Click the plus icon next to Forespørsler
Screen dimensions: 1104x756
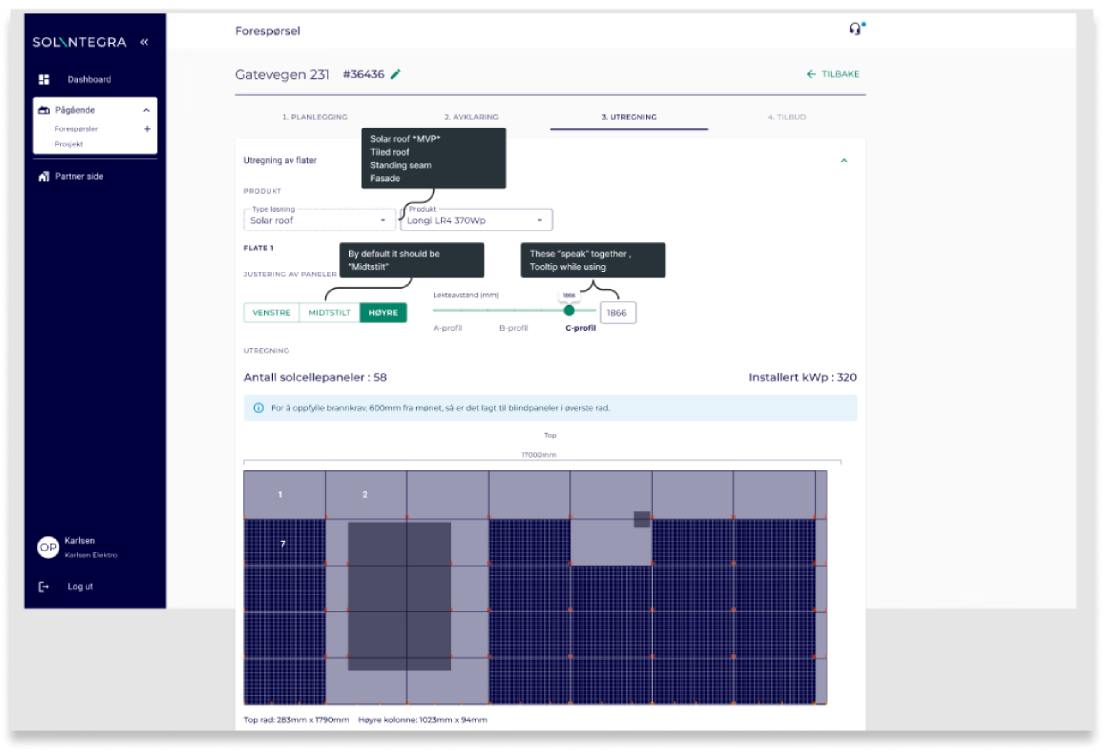point(147,129)
